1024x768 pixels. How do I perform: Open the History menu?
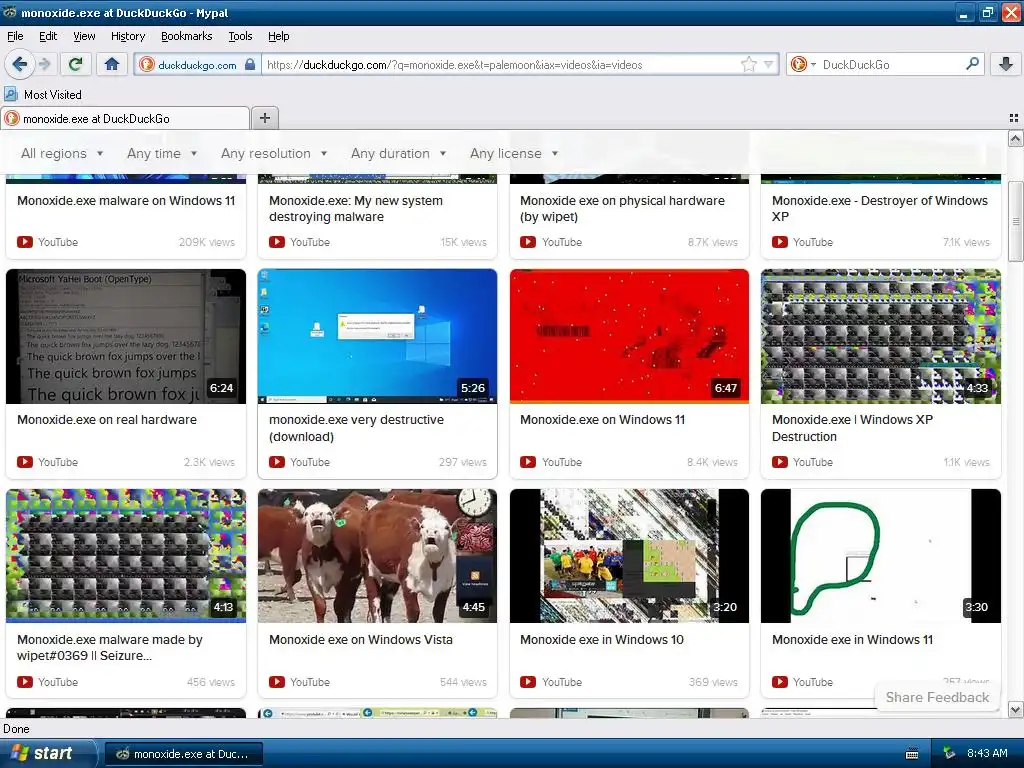tap(128, 37)
